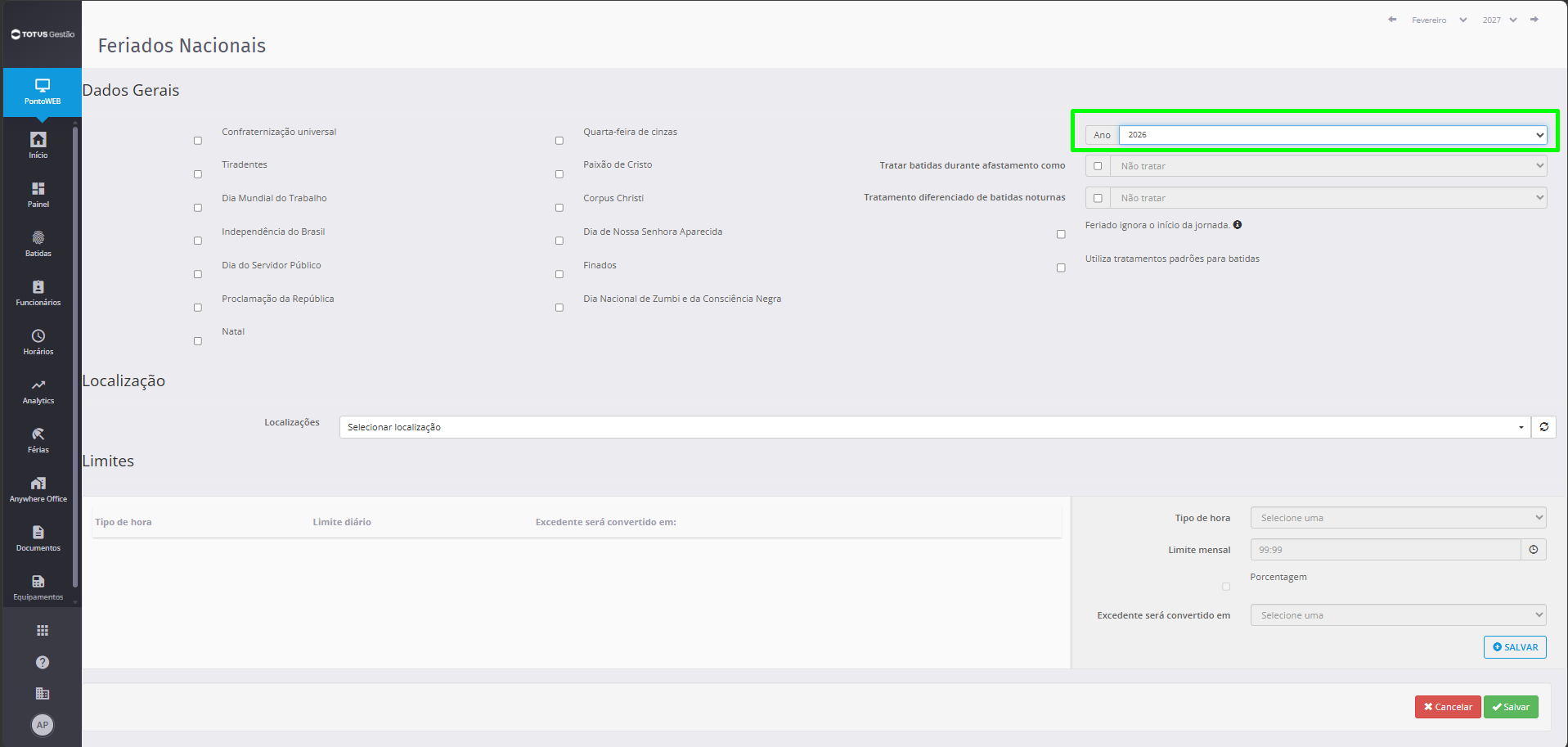The height and width of the screenshot is (747, 1568).
Task: Check Dia do Servidor Público
Action: tap(198, 274)
